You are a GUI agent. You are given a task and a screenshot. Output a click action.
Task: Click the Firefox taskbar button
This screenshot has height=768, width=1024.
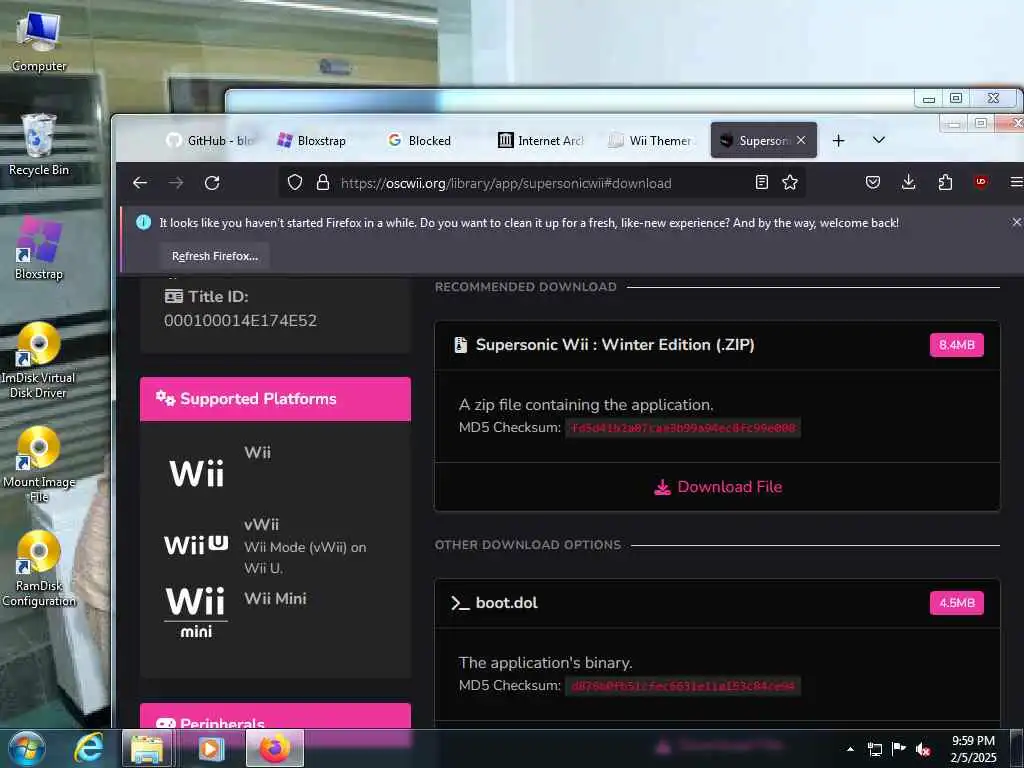coord(275,748)
